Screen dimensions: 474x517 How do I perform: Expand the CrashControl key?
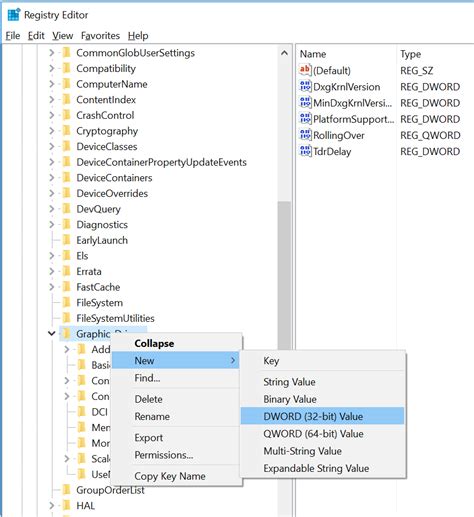[52, 115]
